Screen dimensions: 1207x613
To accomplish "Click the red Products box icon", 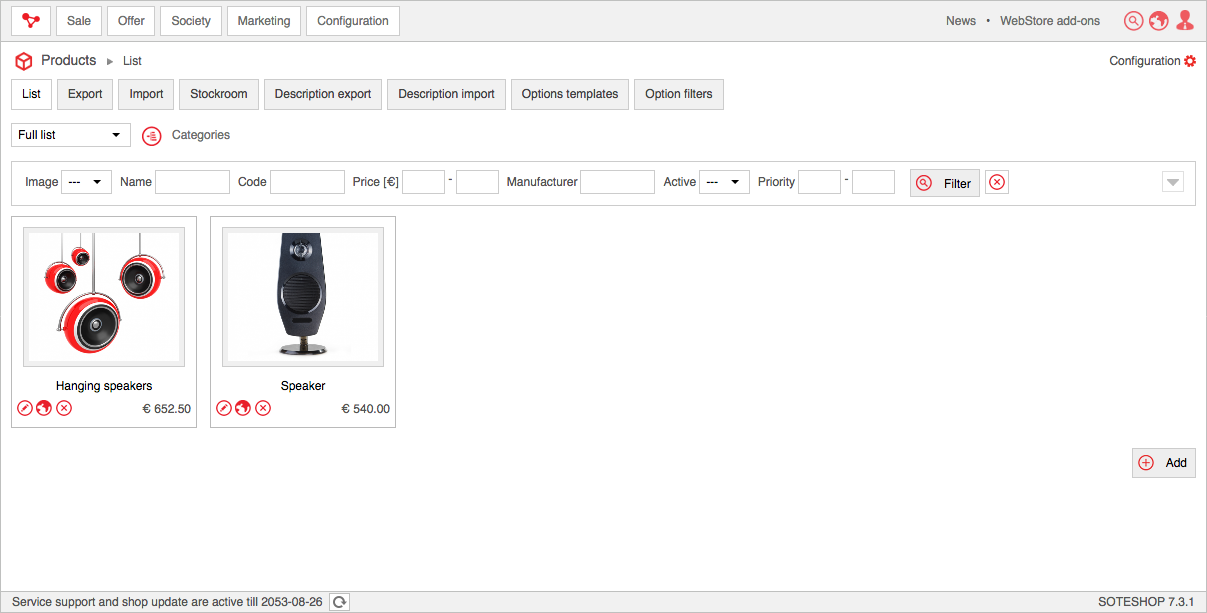I will [24, 61].
